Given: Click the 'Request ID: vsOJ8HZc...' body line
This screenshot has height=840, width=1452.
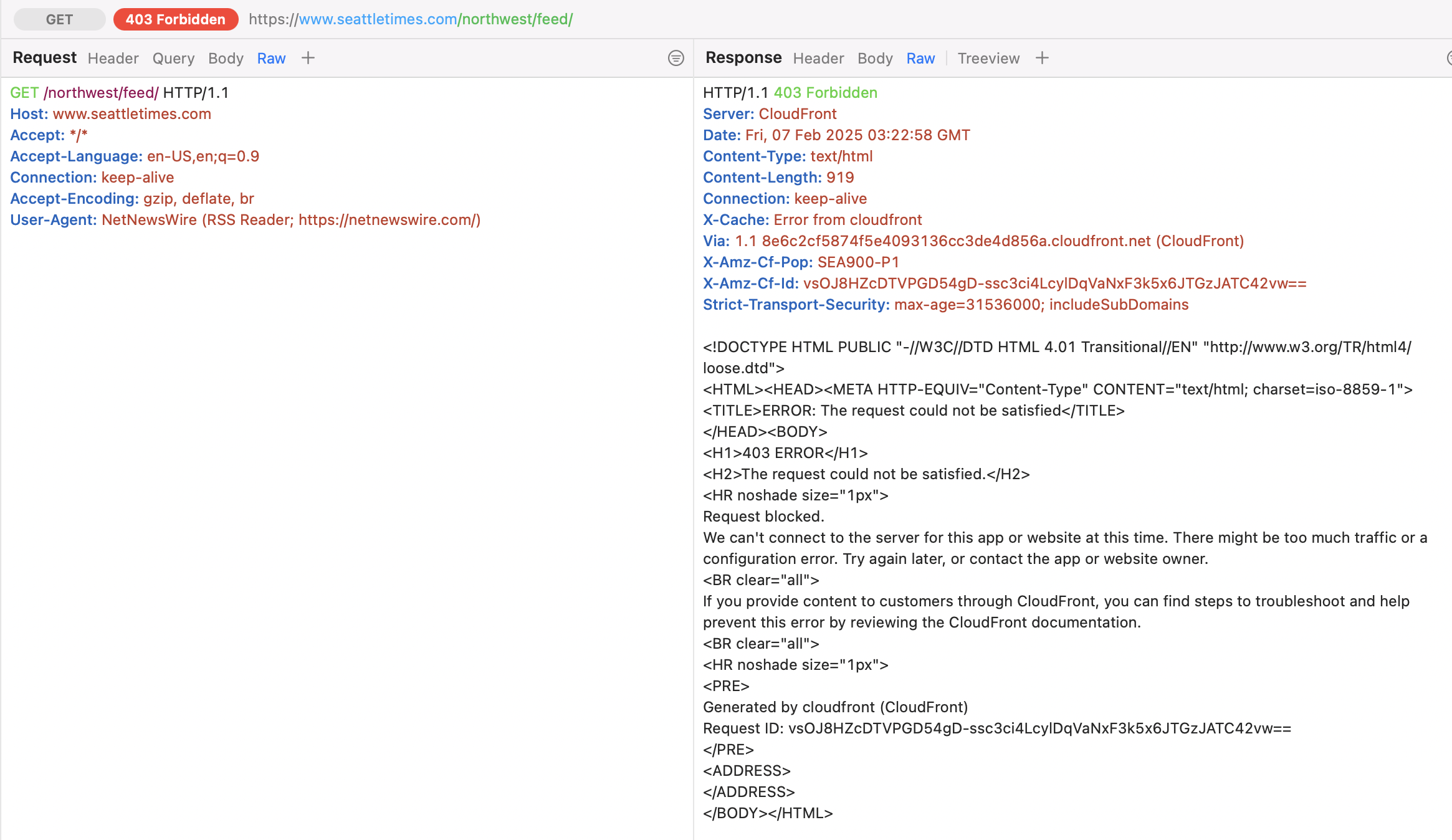Looking at the screenshot, I should [x=997, y=728].
